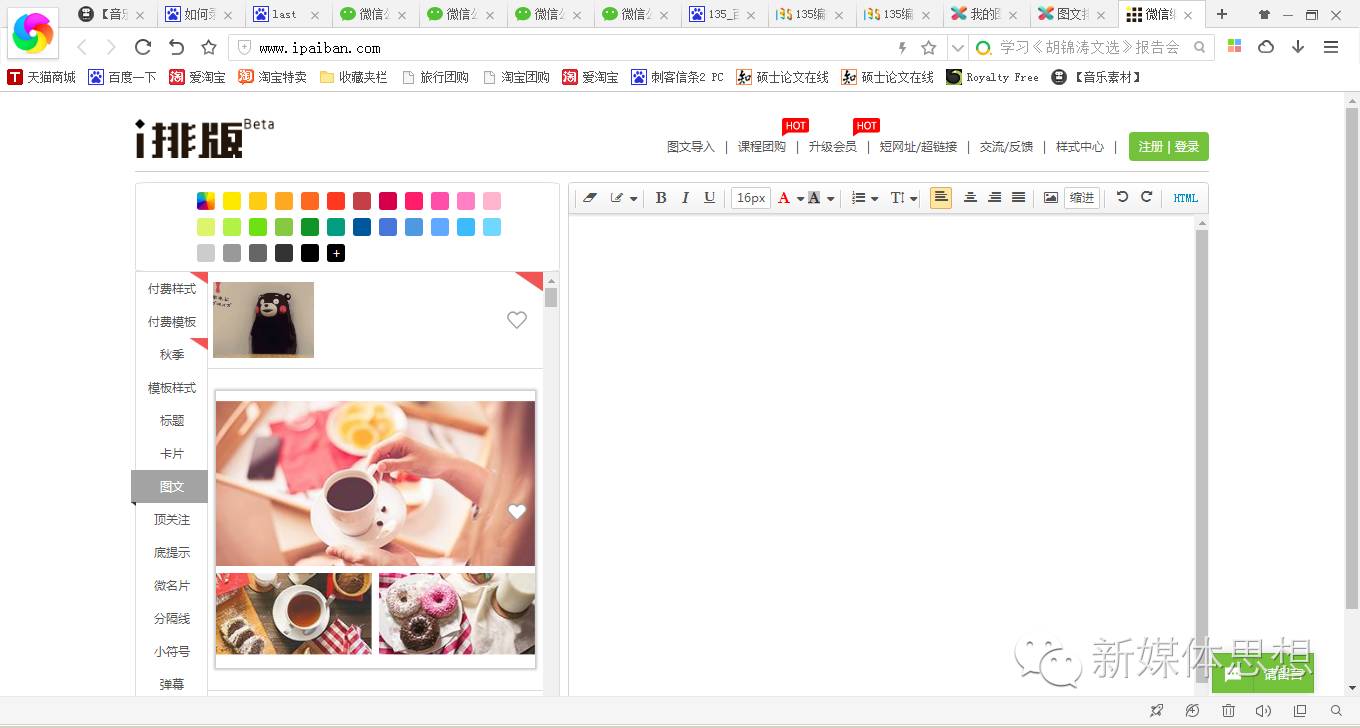Pick the black color swatch

[310, 253]
